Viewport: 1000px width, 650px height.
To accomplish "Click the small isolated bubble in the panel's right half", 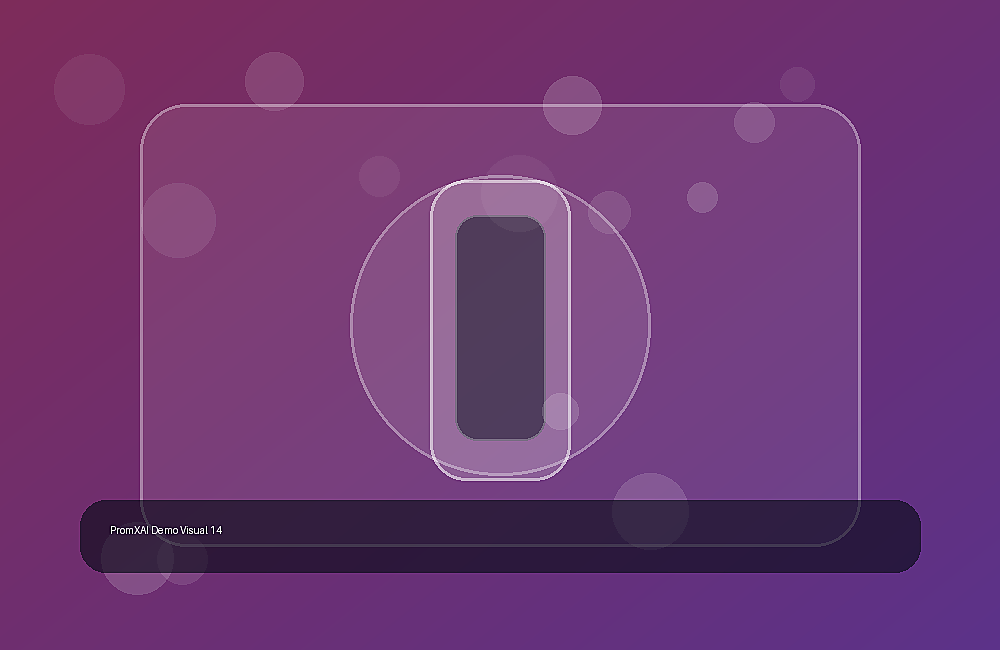I will [702, 197].
